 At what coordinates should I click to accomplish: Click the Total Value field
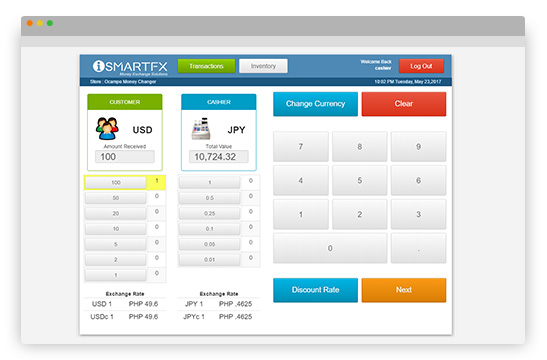(219, 157)
